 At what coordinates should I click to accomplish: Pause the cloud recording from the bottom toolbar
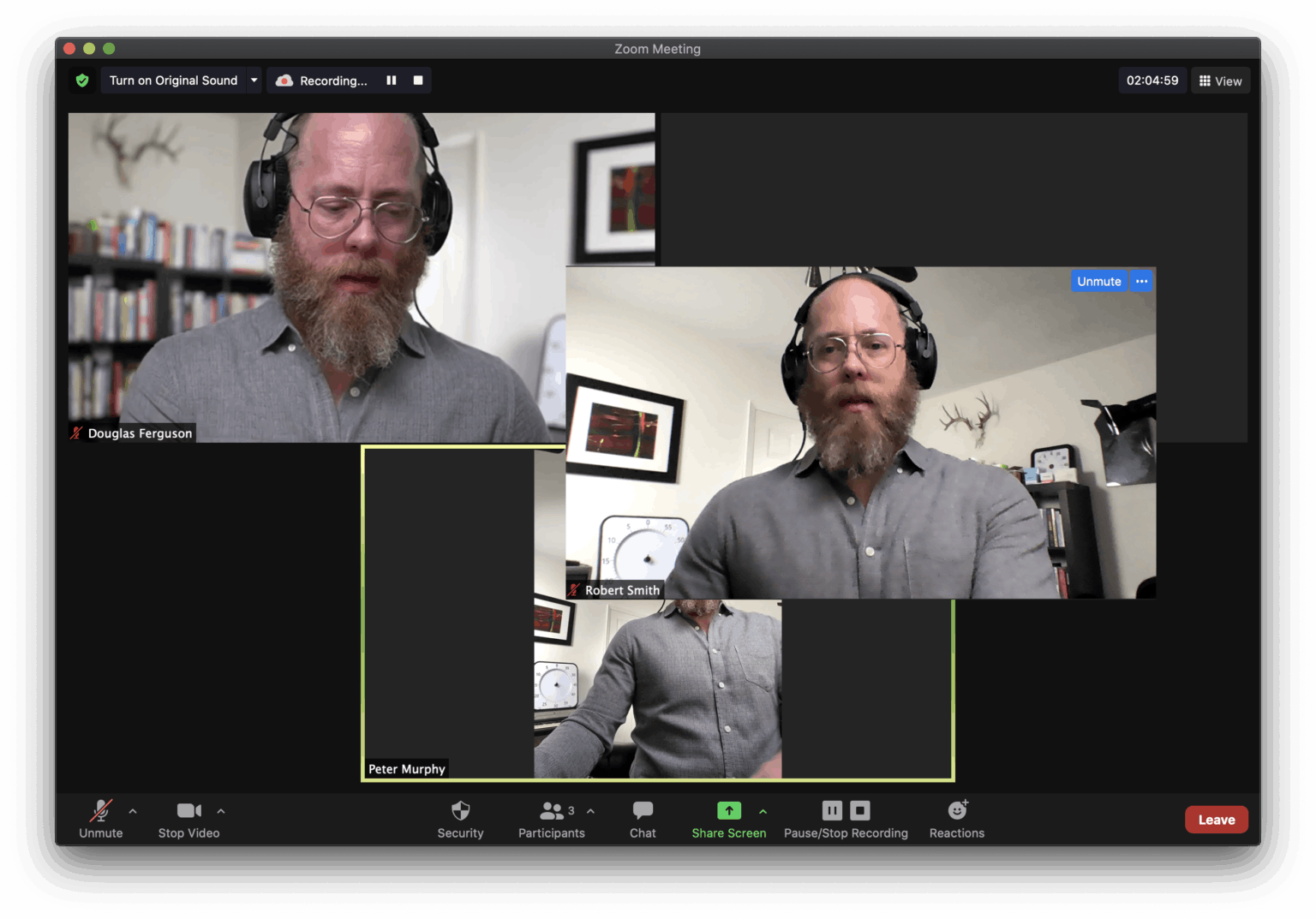(831, 809)
